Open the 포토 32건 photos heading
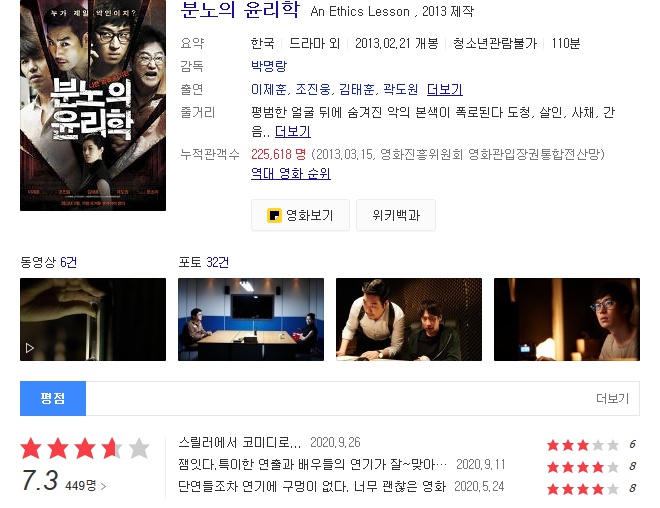 click(203, 262)
